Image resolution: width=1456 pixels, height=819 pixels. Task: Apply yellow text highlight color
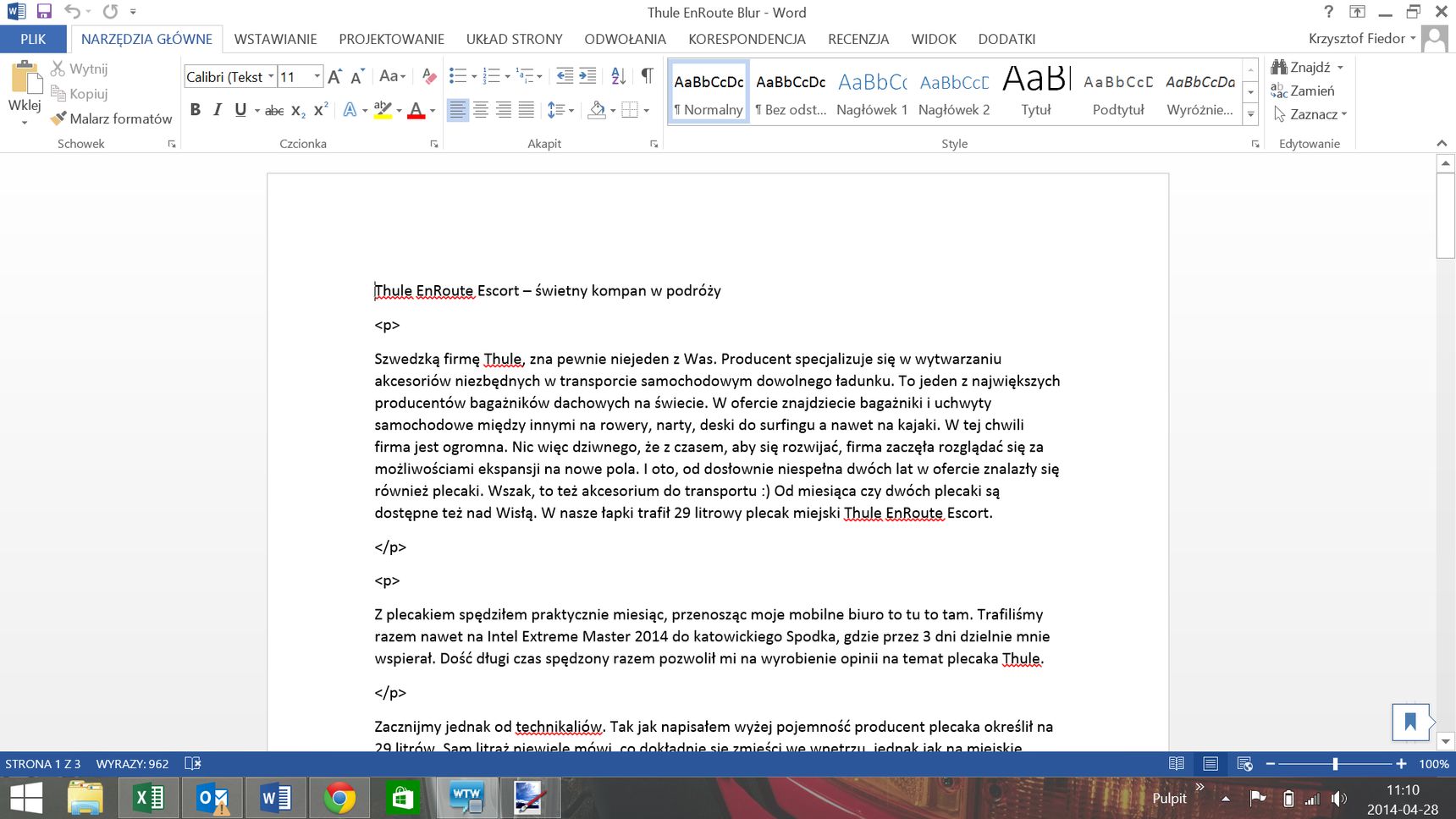pos(383,110)
